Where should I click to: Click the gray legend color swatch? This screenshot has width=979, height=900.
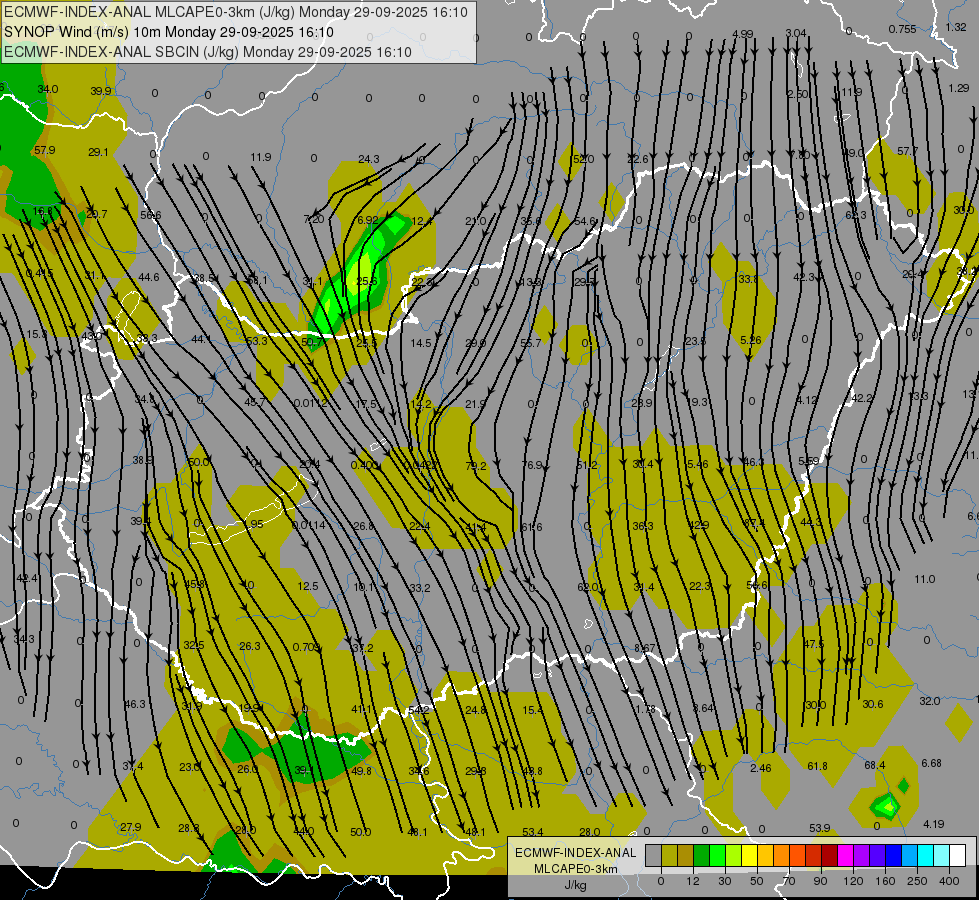tap(654, 855)
